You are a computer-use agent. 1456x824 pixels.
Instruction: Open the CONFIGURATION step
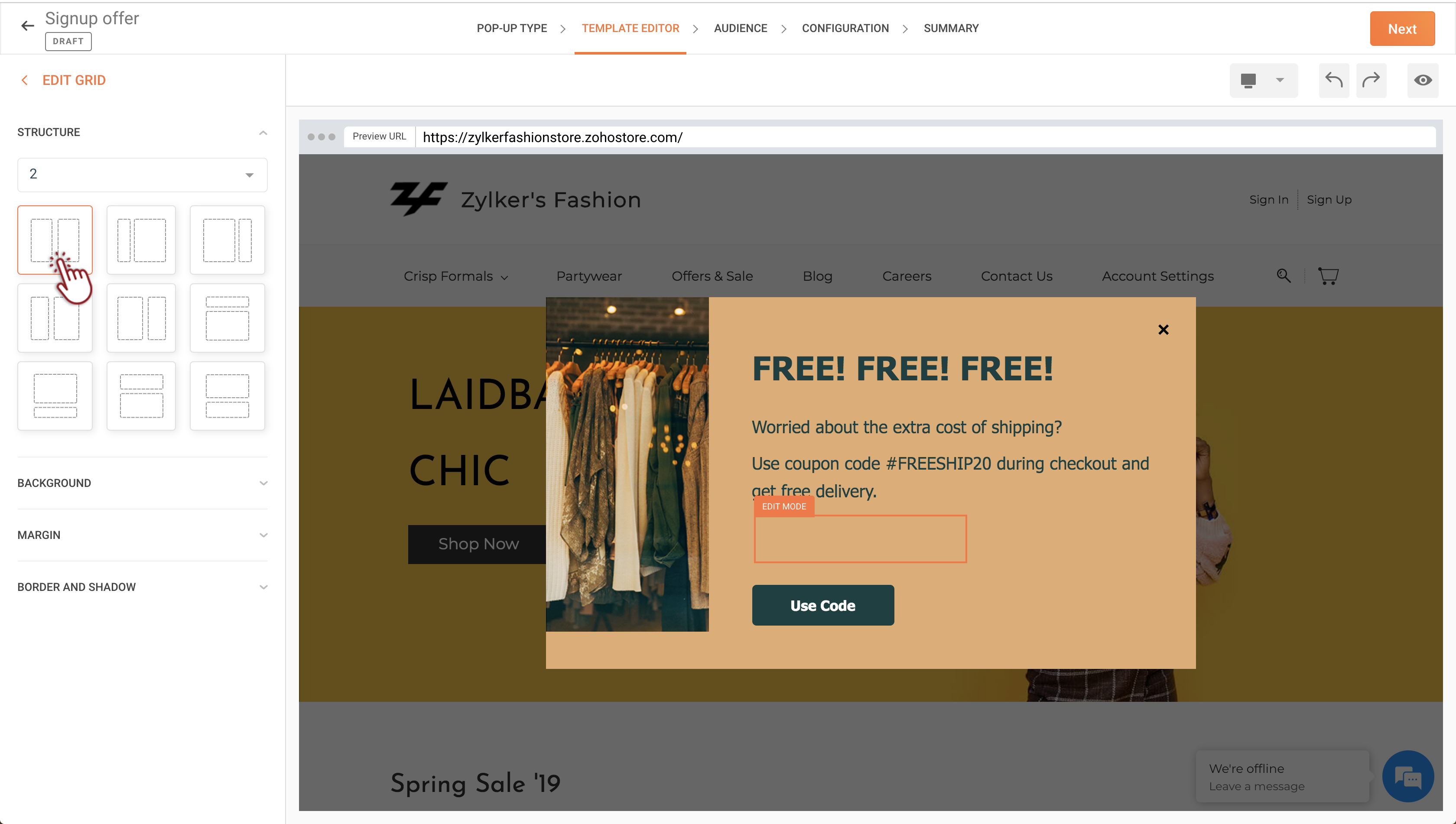click(845, 28)
